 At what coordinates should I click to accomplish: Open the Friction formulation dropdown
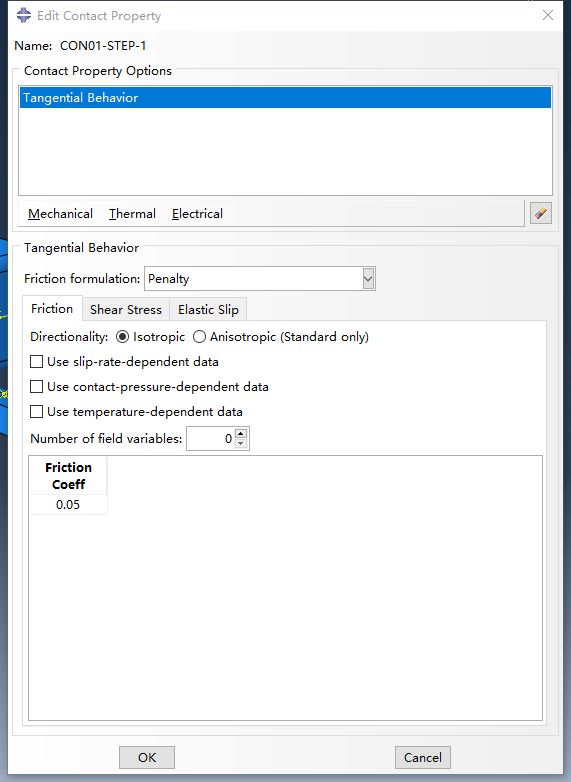click(368, 279)
